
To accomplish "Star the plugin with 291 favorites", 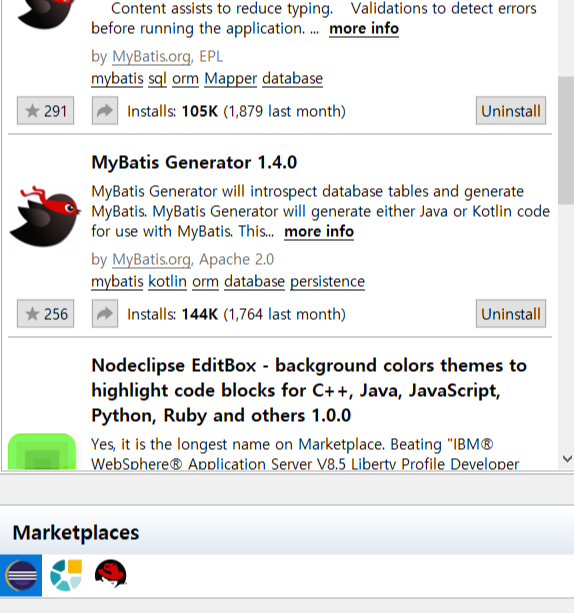I will (45, 111).
